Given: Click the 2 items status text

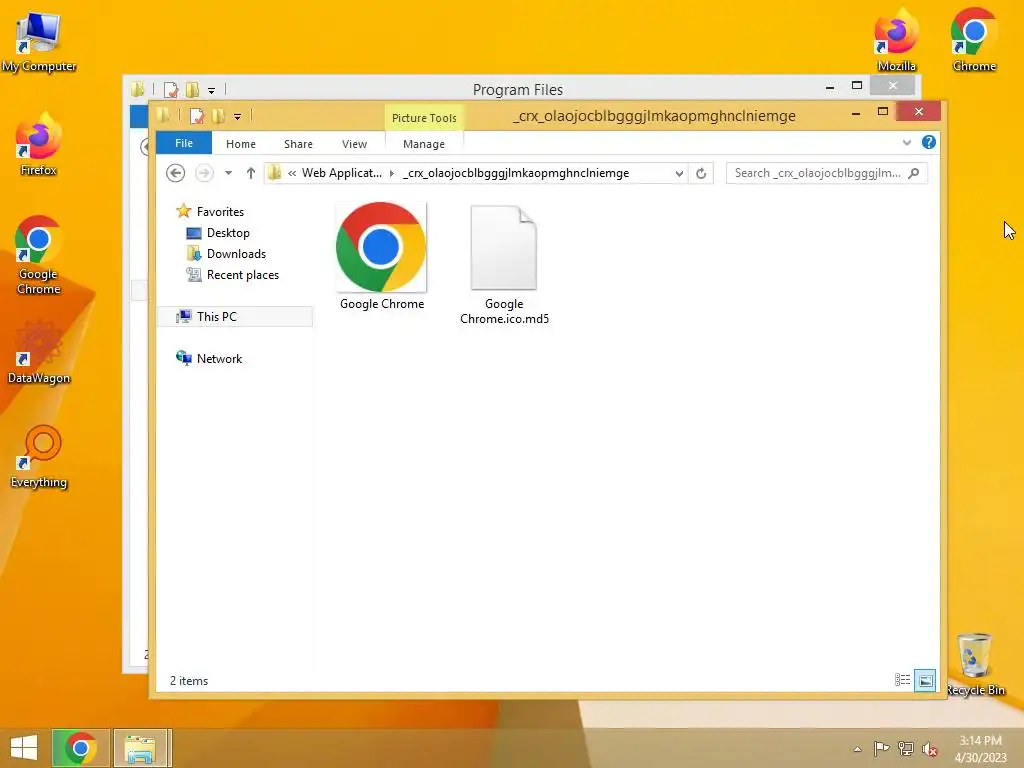Looking at the screenshot, I should coord(189,680).
